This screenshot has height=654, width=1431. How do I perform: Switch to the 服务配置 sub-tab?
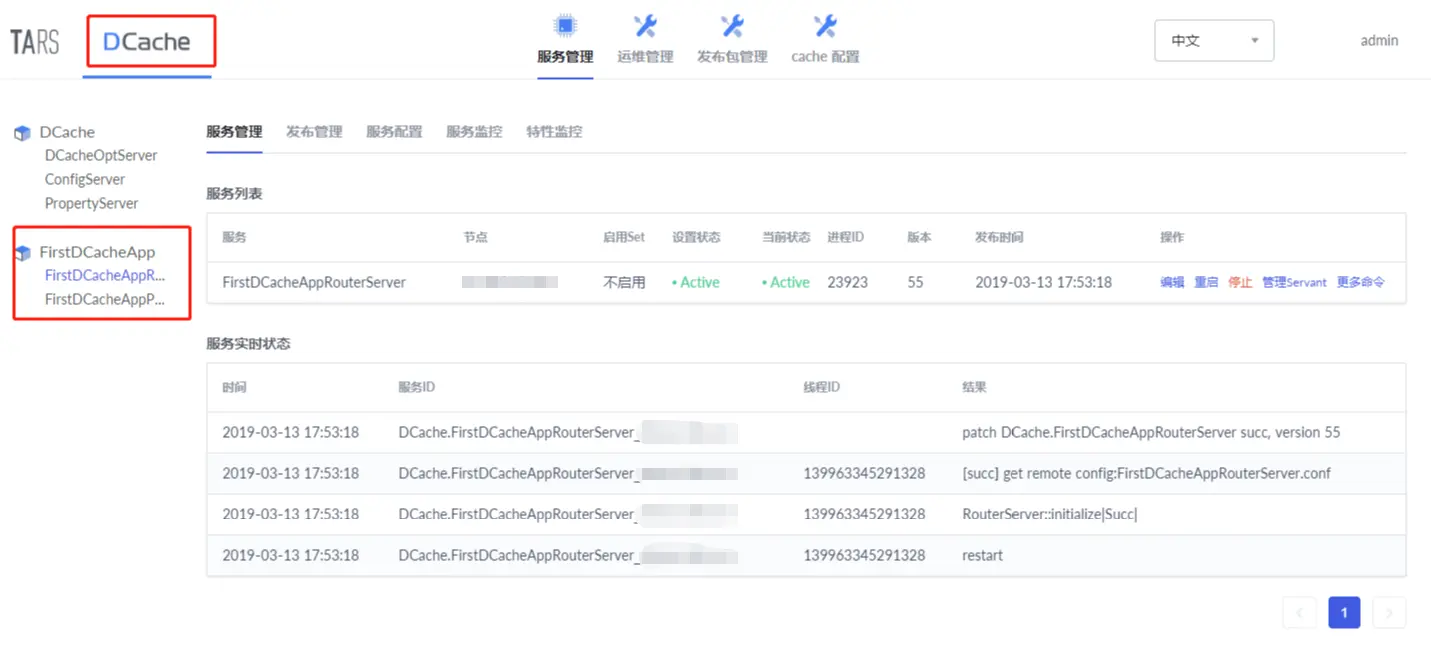394,132
